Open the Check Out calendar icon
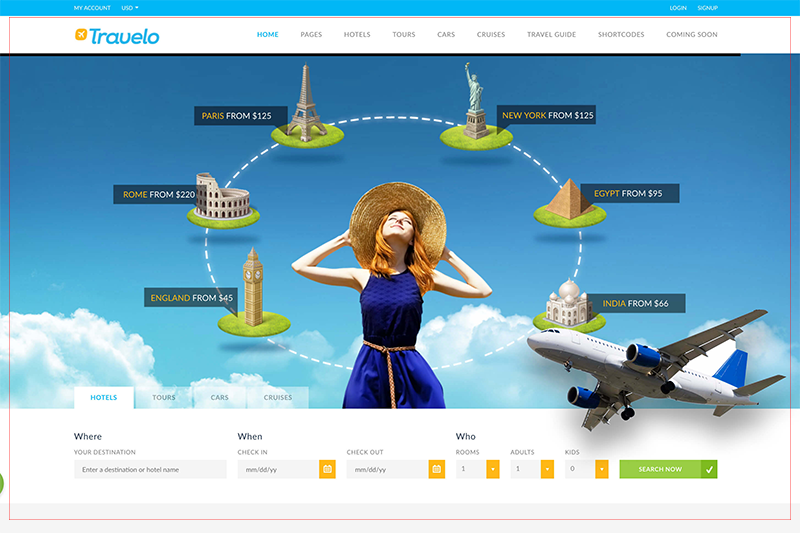 436,469
